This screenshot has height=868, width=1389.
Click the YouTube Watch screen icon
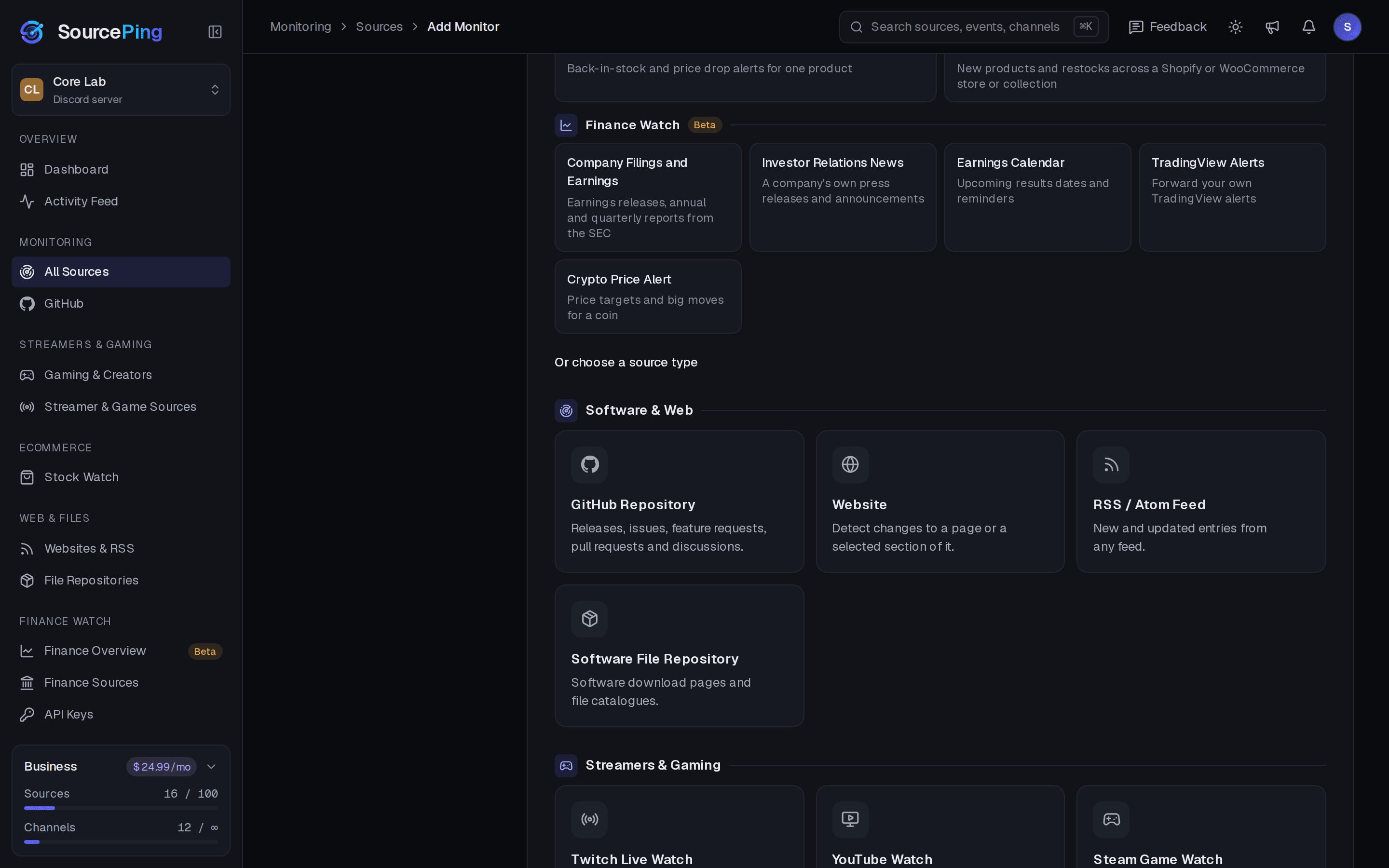coord(850,819)
